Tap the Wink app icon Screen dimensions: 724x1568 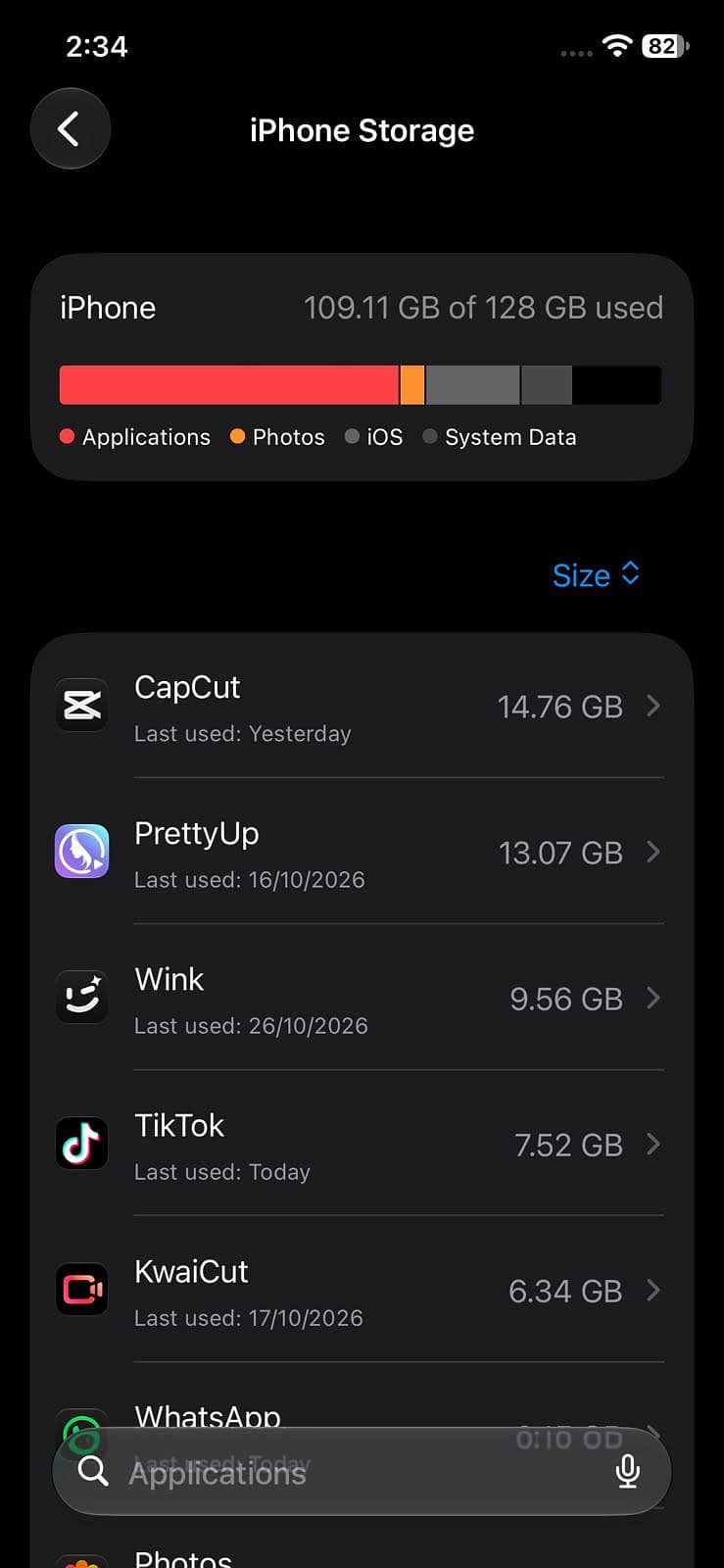pyautogui.click(x=82, y=998)
